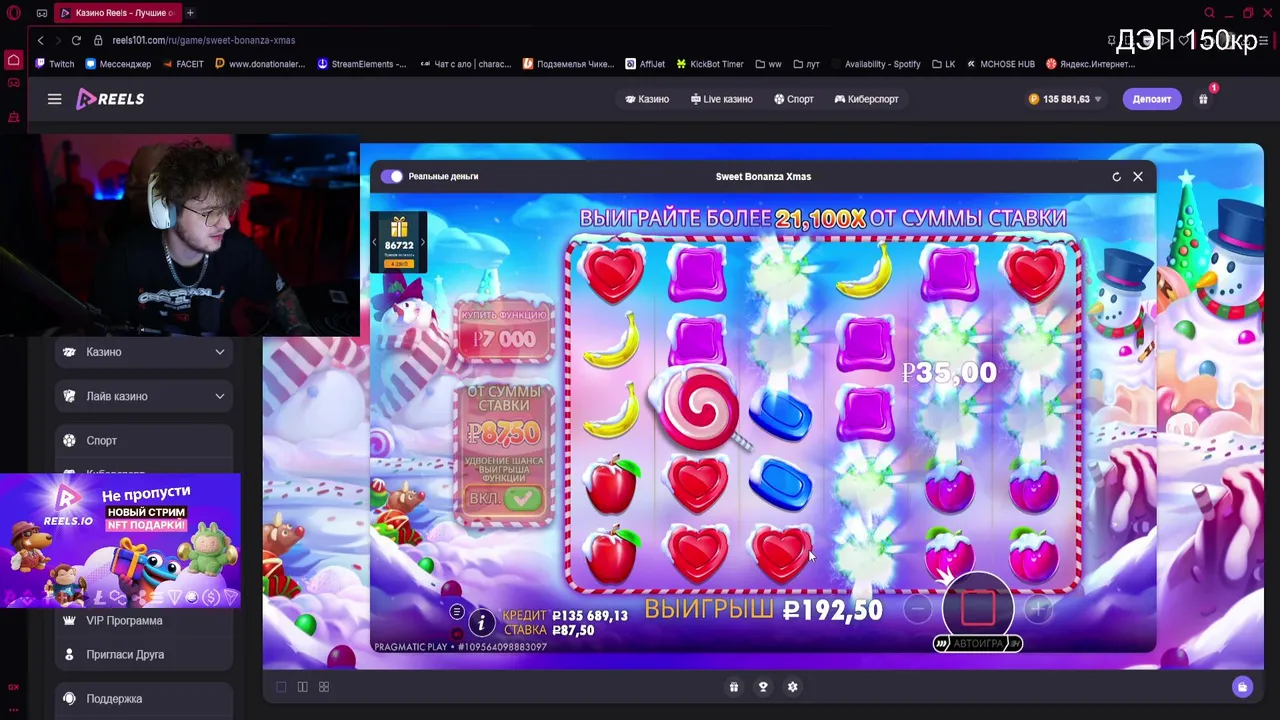Open the FACEIT bookmark
Screen dimensions: 1280x720
pyautogui.click(x=183, y=64)
